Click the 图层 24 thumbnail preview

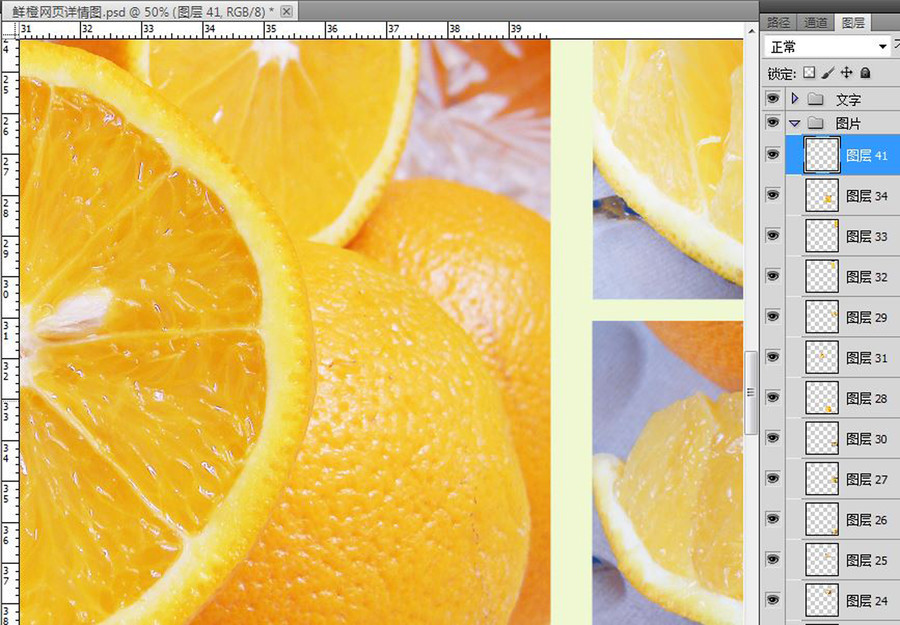tap(822, 600)
